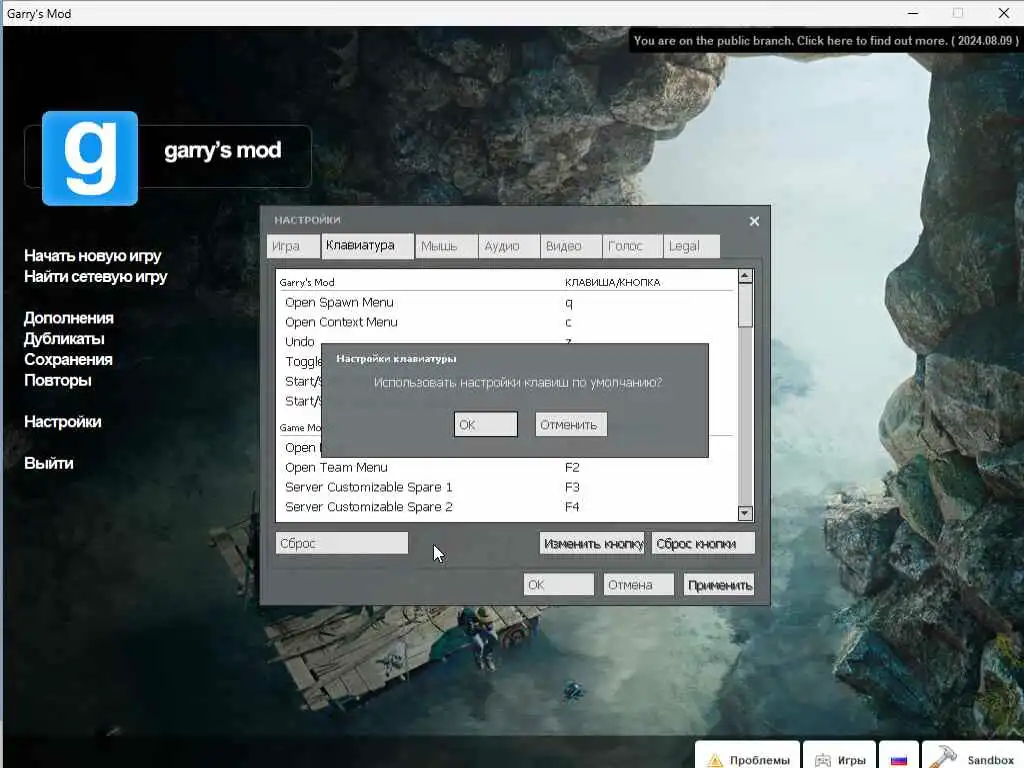Click OK at the settings dialog bottom
Screen dimensions: 1024x768
(x=558, y=584)
